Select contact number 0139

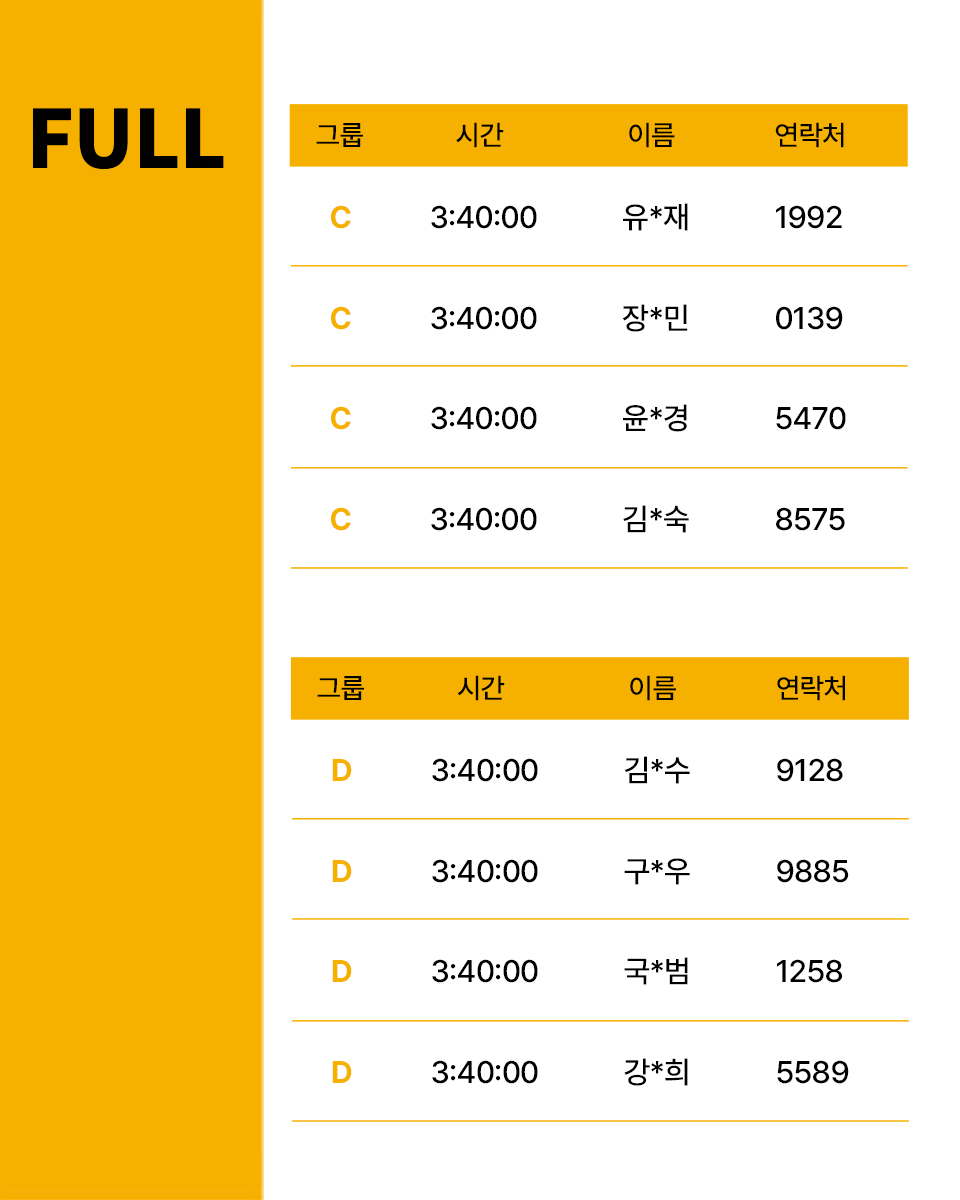tap(808, 318)
